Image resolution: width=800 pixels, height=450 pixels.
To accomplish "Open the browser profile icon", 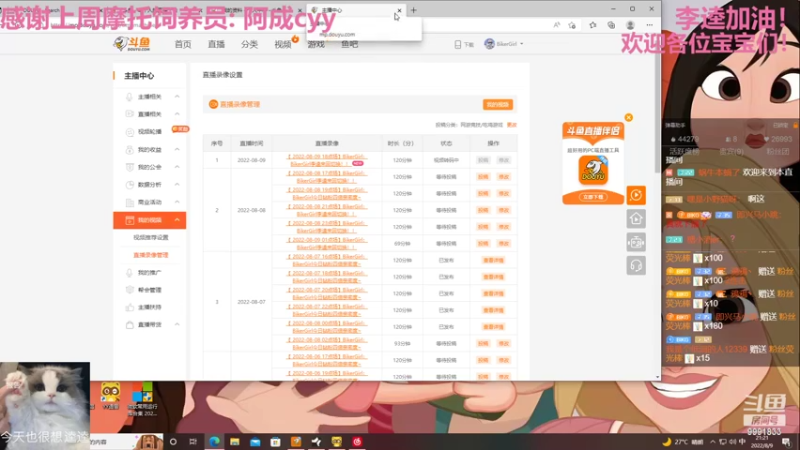I will 631,25.
